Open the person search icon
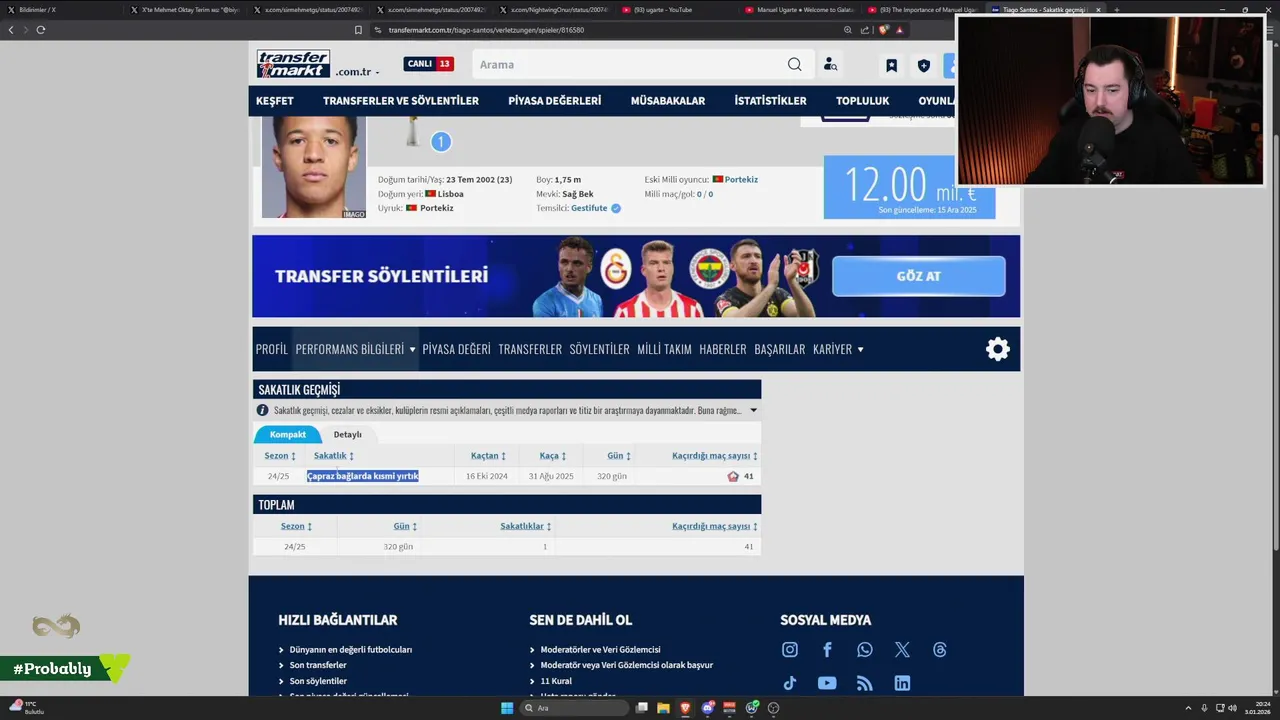 pyautogui.click(x=830, y=64)
